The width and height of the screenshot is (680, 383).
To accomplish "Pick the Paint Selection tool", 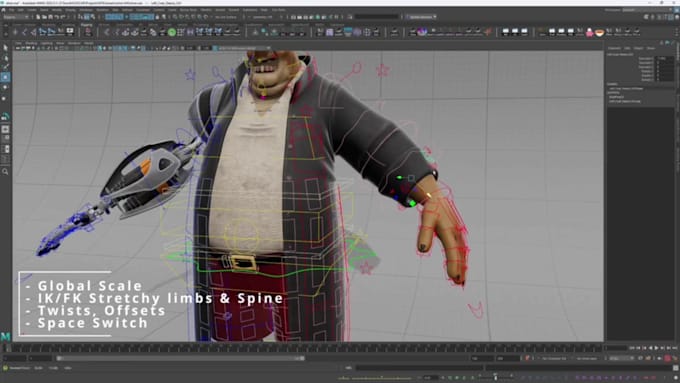I will pyautogui.click(x=5, y=67).
